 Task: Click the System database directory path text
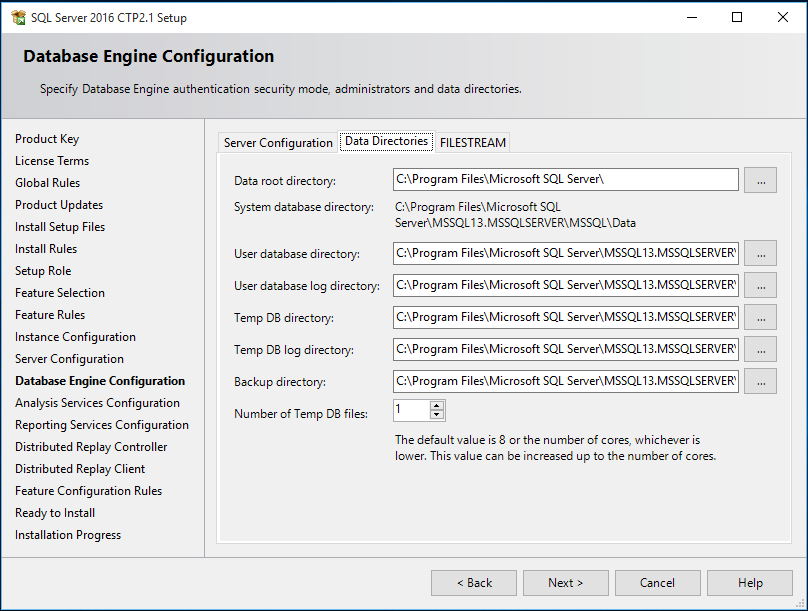515,215
